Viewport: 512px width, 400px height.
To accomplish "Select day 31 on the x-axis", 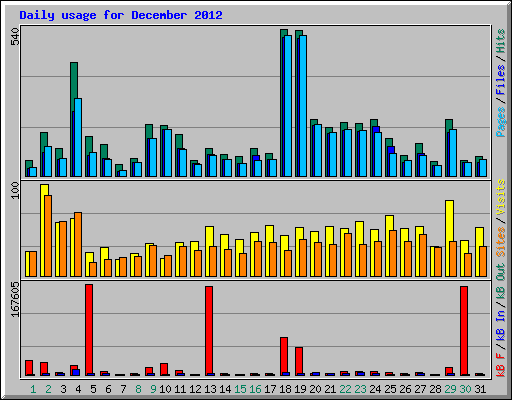I will (x=480, y=389).
